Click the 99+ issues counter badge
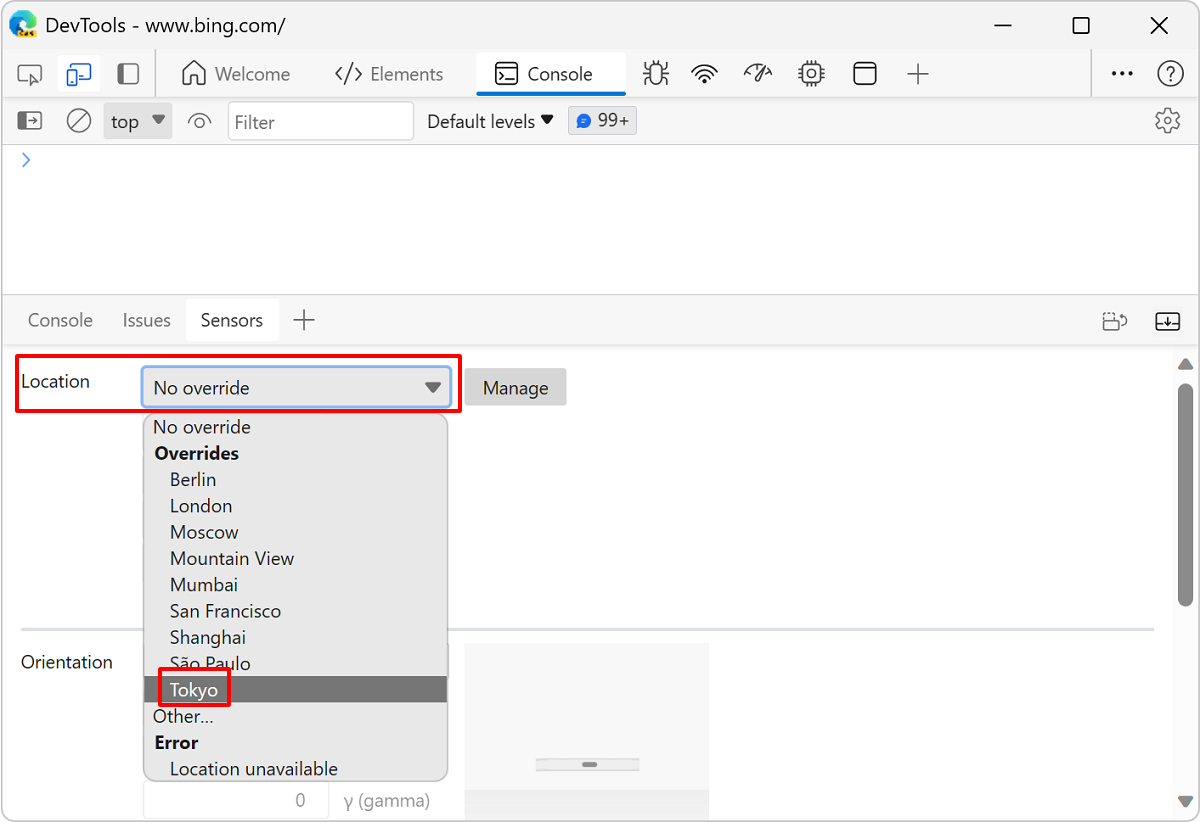 point(603,121)
